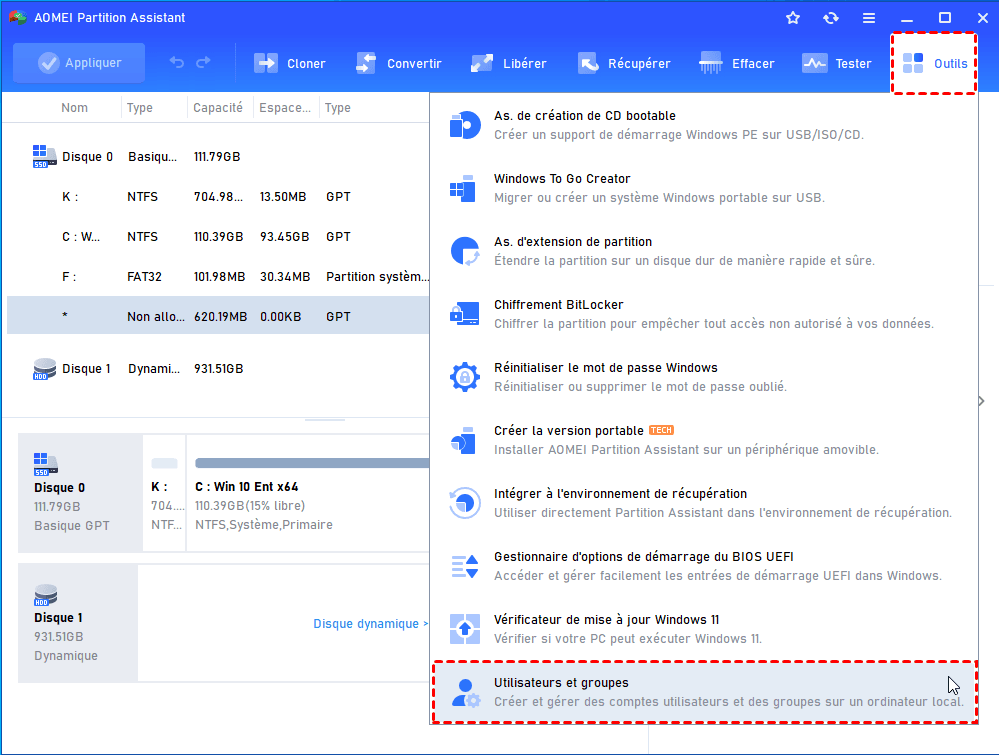Select Utilisateurs et groupes

(704, 693)
